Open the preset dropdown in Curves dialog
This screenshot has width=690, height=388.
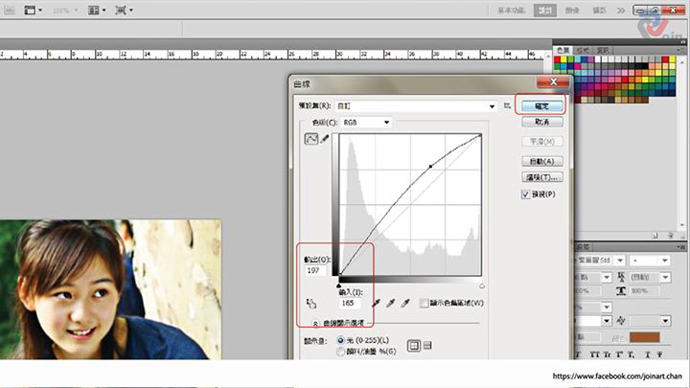click(416, 106)
